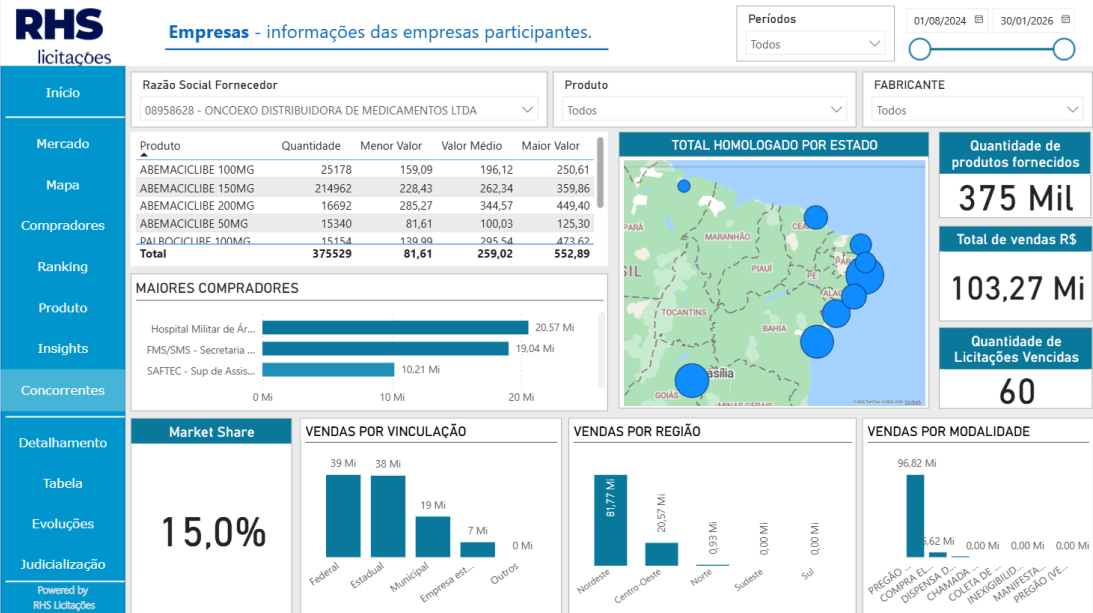
Task: Select the Nordeste bar in Vendas por Região
Action: [610, 520]
